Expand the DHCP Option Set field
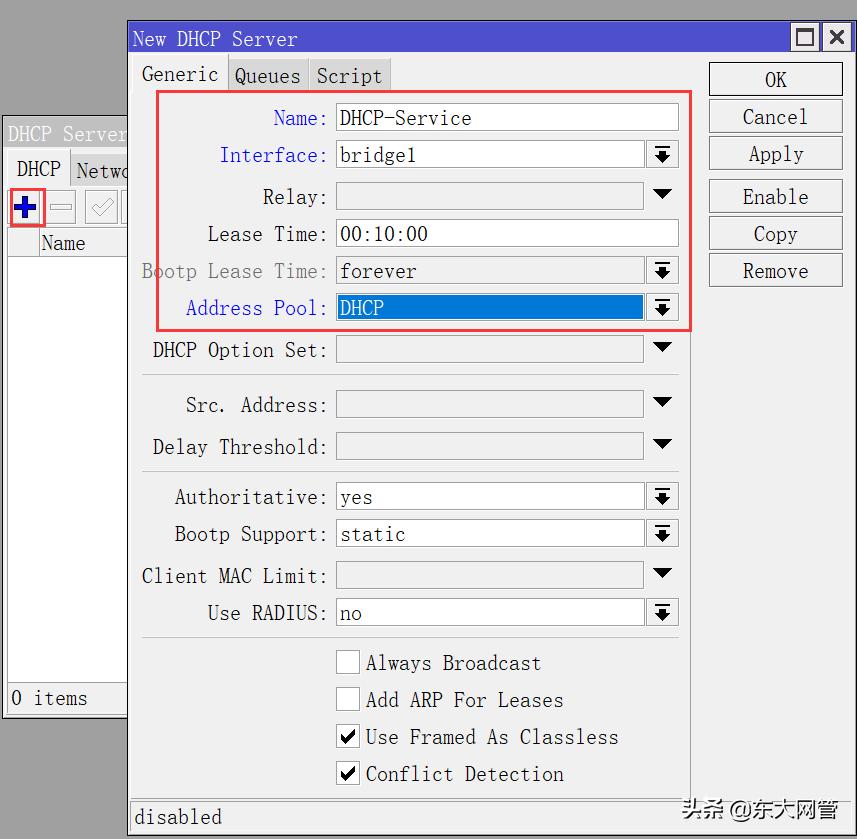The width and height of the screenshot is (857, 839). click(662, 348)
